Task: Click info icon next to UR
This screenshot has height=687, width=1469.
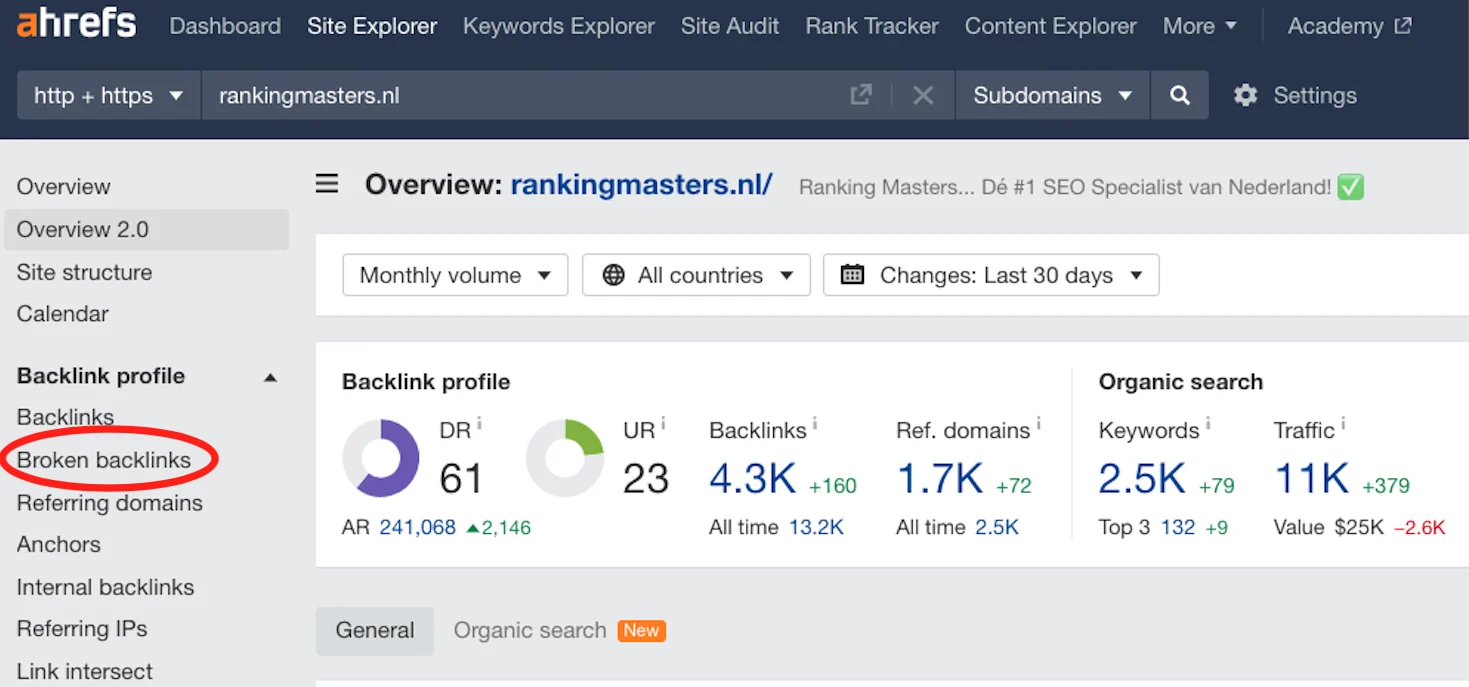Action: point(663,423)
